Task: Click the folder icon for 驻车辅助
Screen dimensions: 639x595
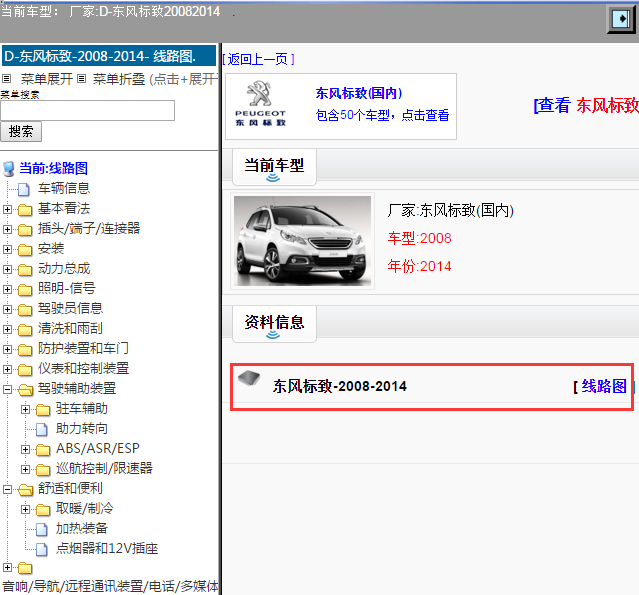Action: [x=43, y=409]
